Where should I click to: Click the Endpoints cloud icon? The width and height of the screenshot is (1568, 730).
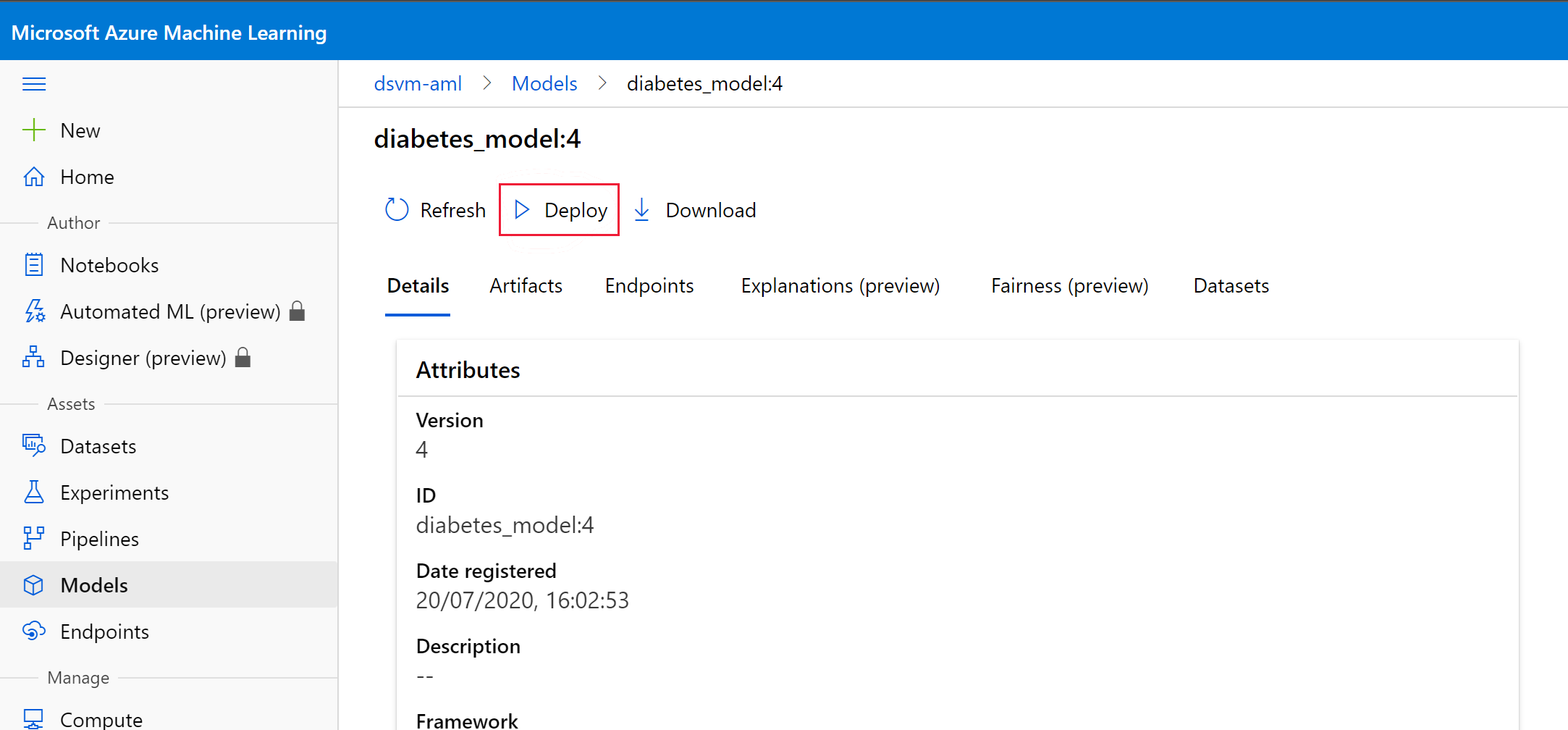[x=34, y=632]
